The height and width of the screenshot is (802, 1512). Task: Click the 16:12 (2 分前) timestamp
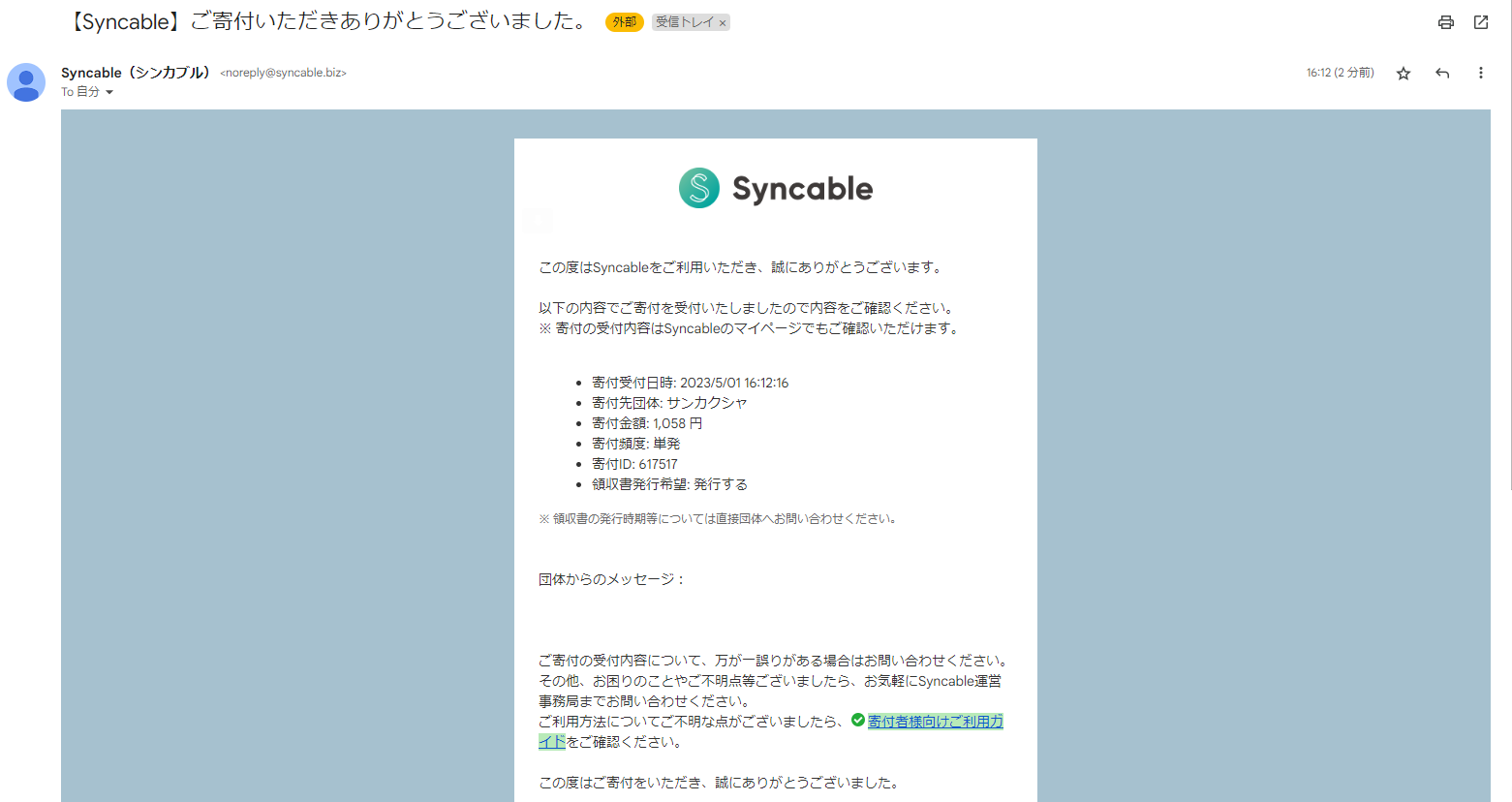[x=1340, y=73]
